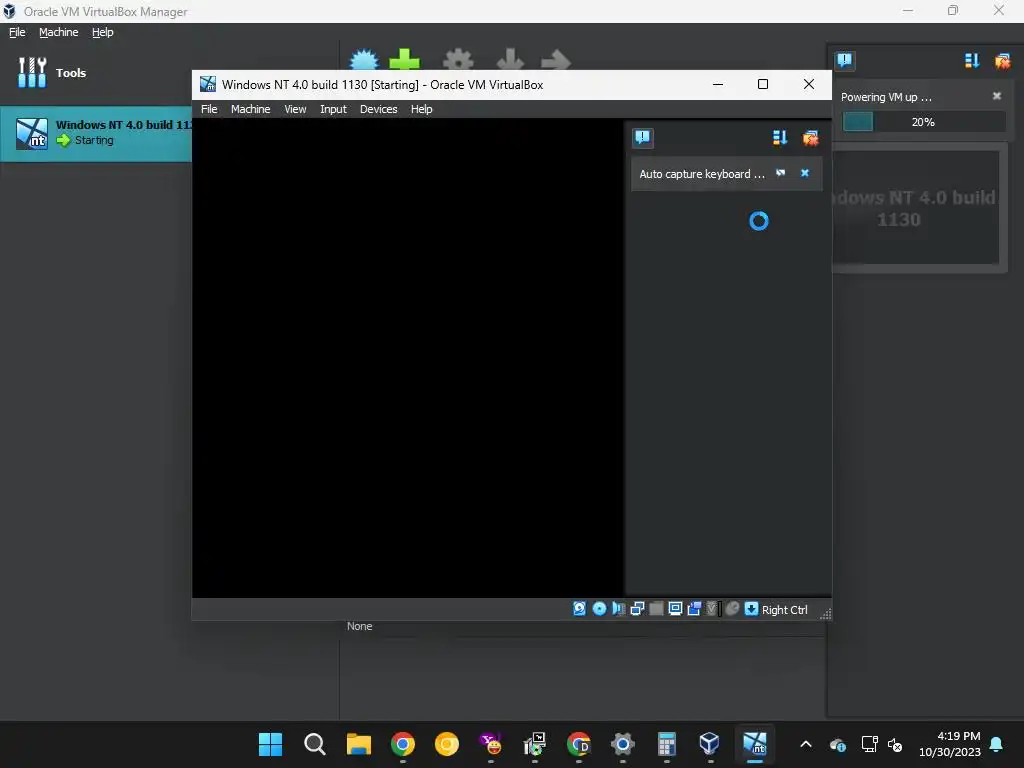Screen dimensions: 1024x768
Task: Open the yellow circle app on taskbar
Action: point(447,744)
